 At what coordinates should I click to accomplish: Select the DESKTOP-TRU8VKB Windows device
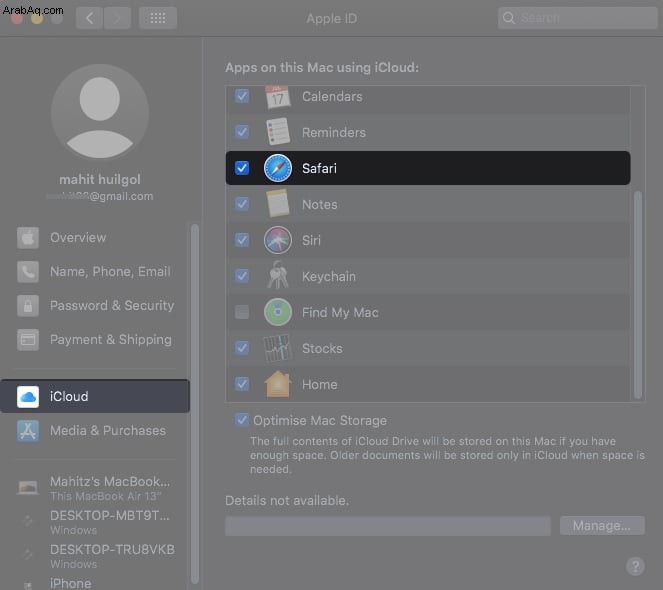95,555
